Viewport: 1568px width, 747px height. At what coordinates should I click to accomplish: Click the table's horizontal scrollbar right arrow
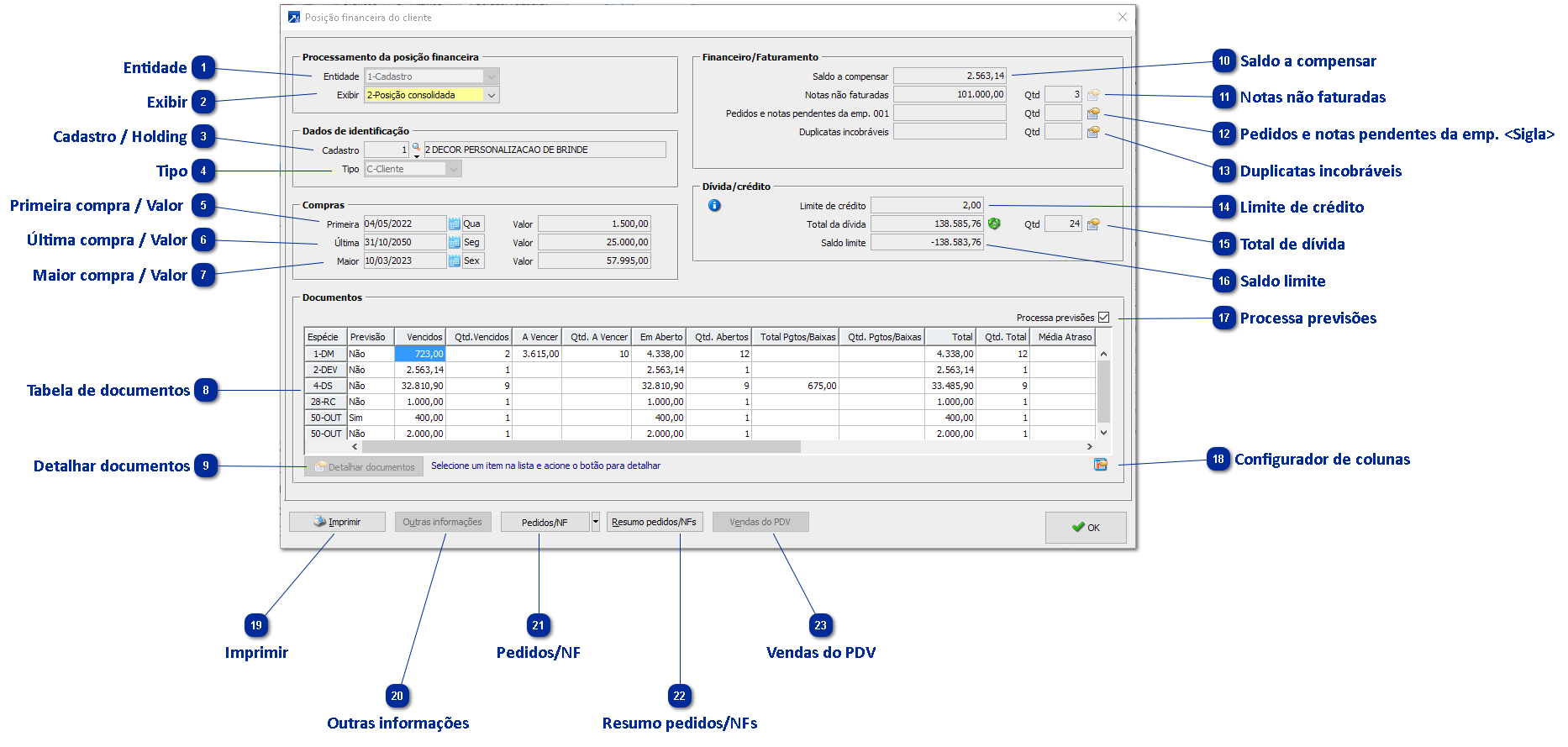point(1089,447)
